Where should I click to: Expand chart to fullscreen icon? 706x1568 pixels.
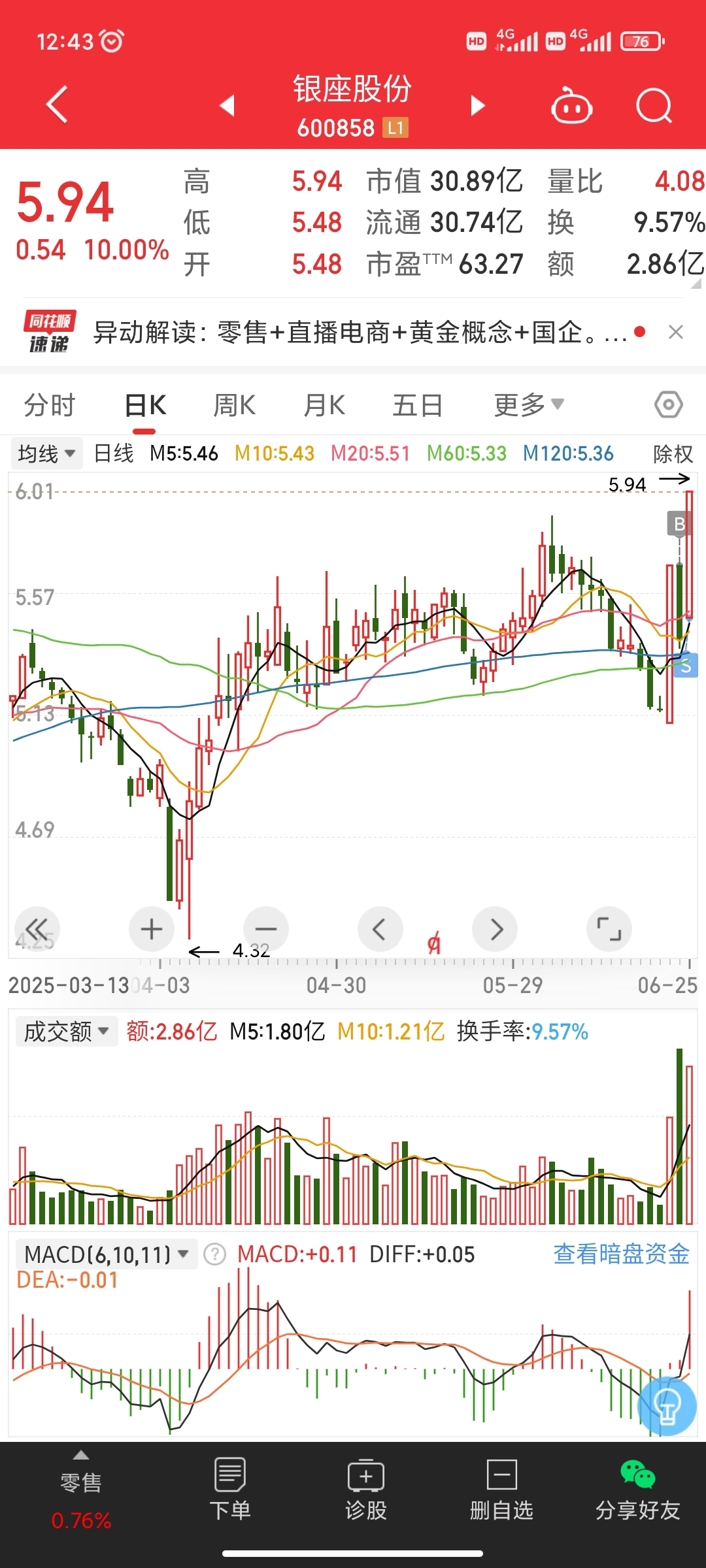[x=609, y=929]
